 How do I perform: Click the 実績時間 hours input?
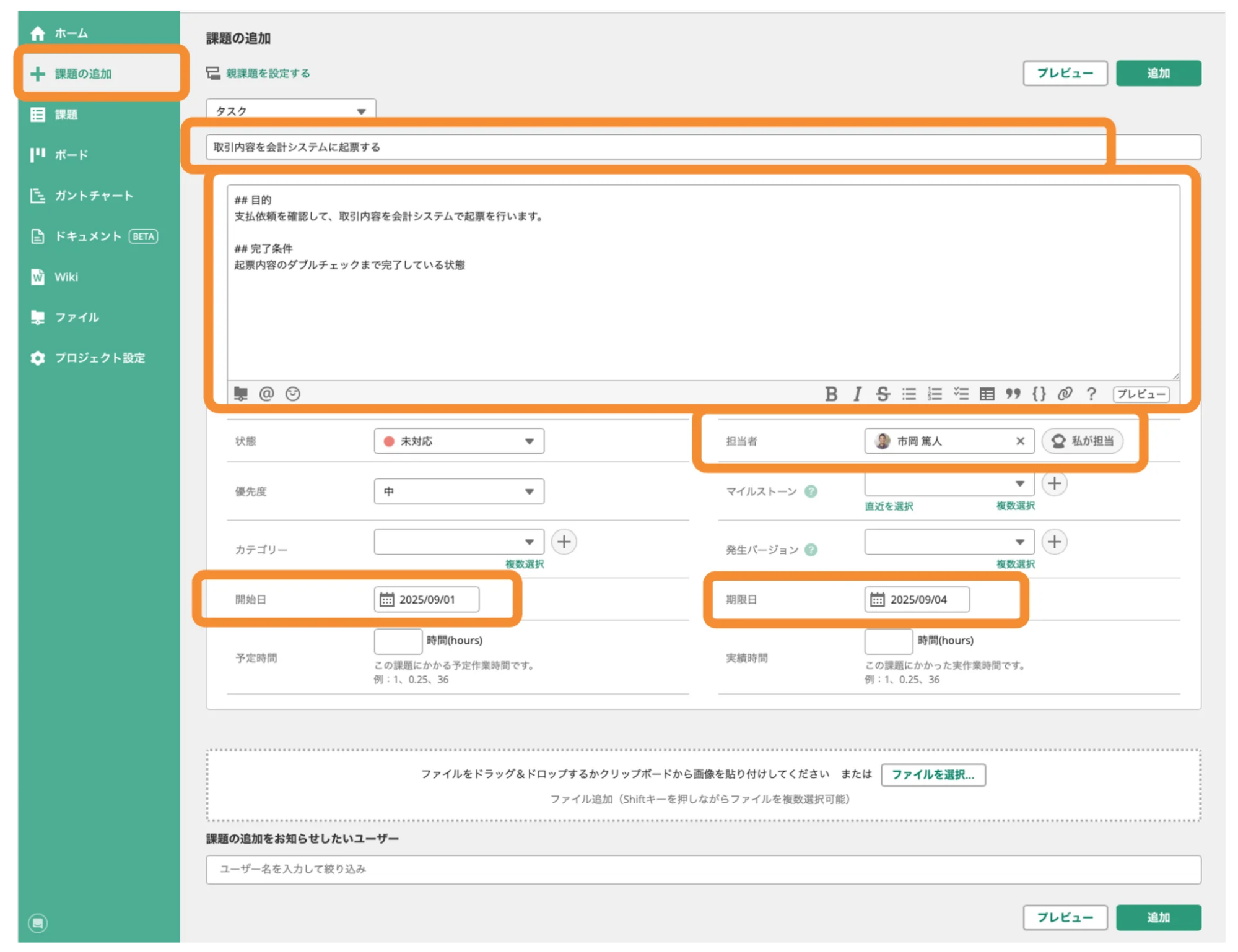pyautogui.click(x=889, y=641)
